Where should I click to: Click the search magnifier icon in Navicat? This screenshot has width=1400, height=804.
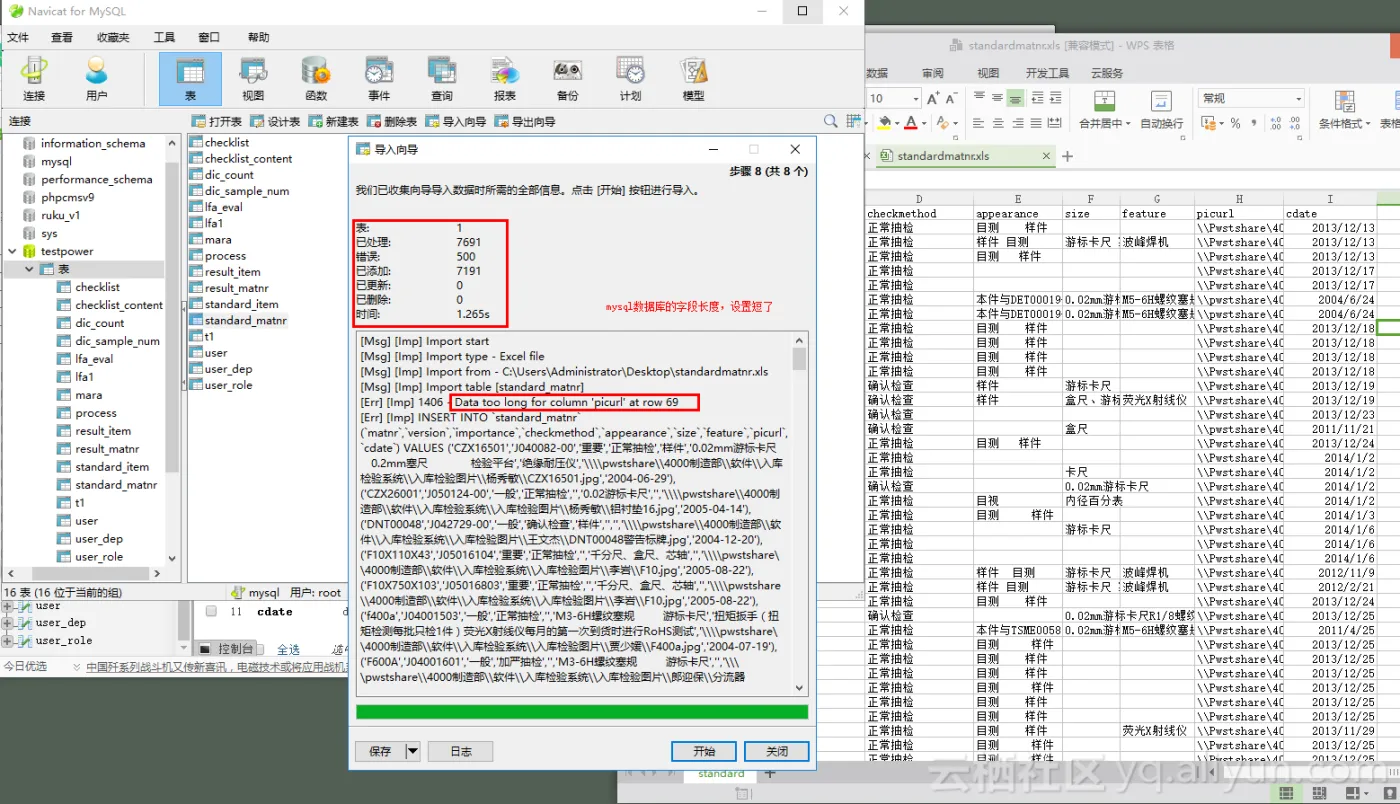[x=830, y=121]
